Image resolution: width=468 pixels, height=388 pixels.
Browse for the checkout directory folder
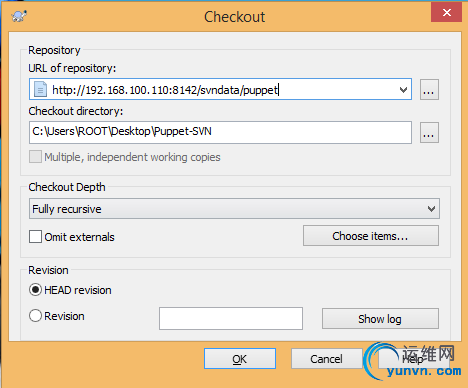click(x=429, y=132)
